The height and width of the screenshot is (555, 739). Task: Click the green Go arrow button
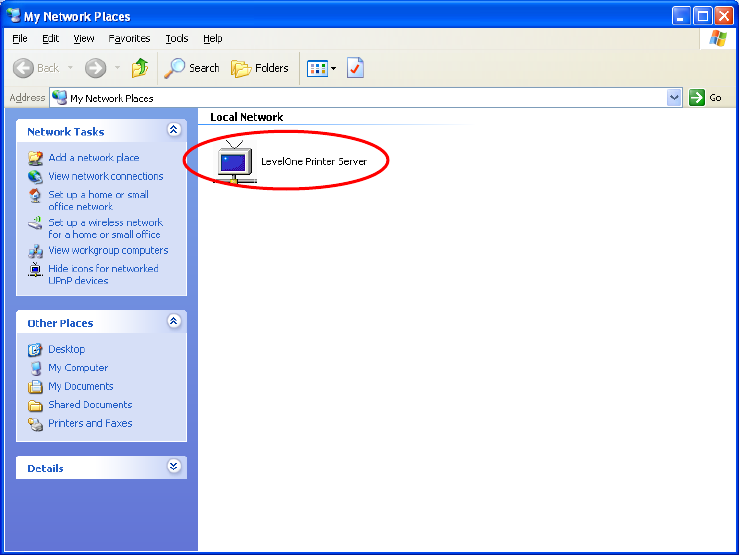(697, 98)
